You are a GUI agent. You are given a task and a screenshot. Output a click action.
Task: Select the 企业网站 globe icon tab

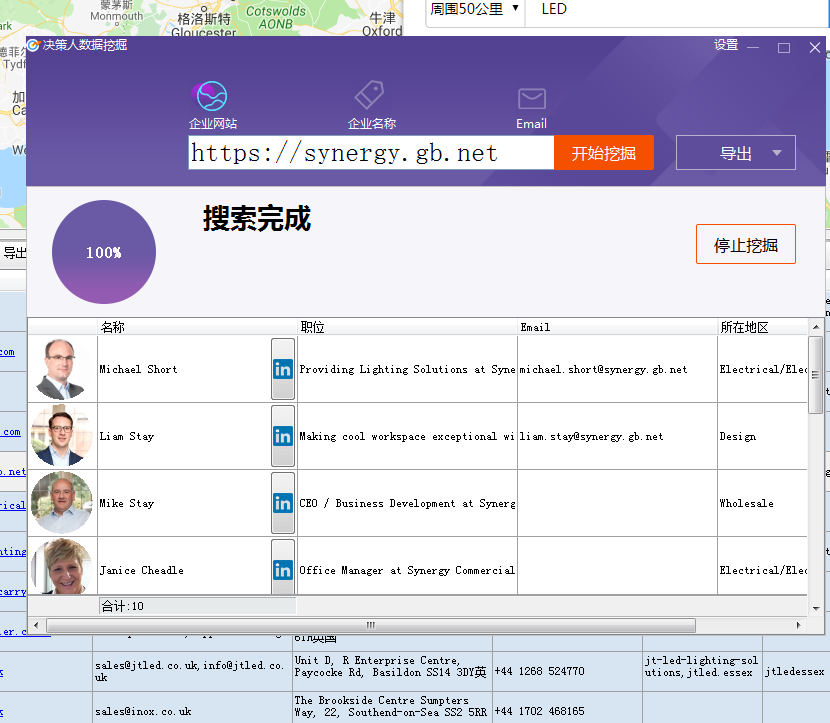[x=212, y=105]
